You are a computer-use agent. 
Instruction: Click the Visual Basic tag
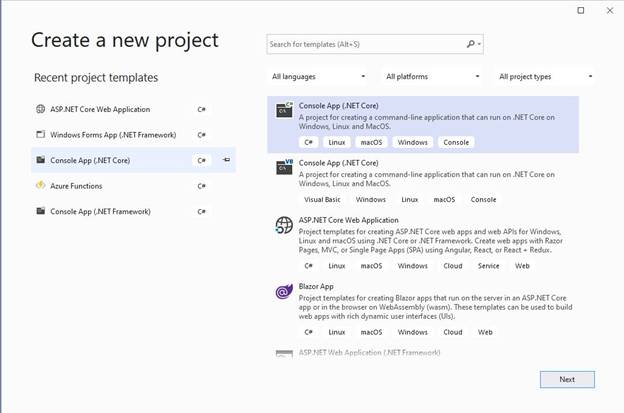tap(322, 200)
